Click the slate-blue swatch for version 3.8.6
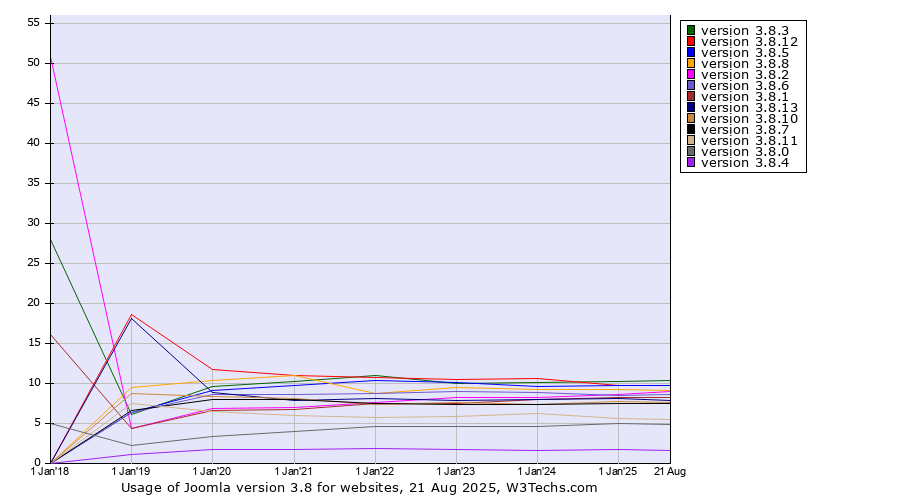Screen dimensions: 900x500 pyautogui.click(x=691, y=86)
